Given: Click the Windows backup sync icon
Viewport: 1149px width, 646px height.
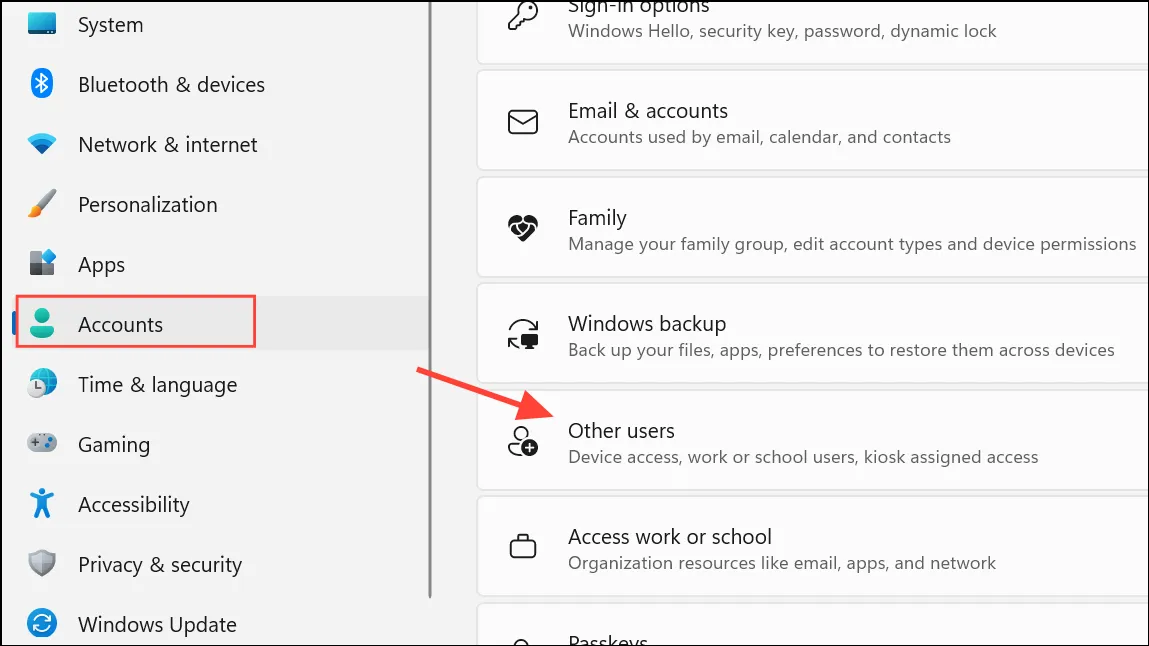Looking at the screenshot, I should [522, 335].
